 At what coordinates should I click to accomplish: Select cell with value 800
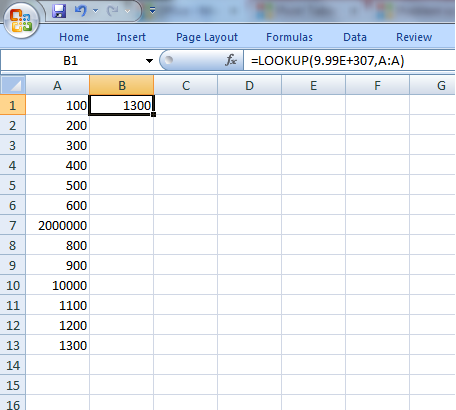click(x=57, y=245)
